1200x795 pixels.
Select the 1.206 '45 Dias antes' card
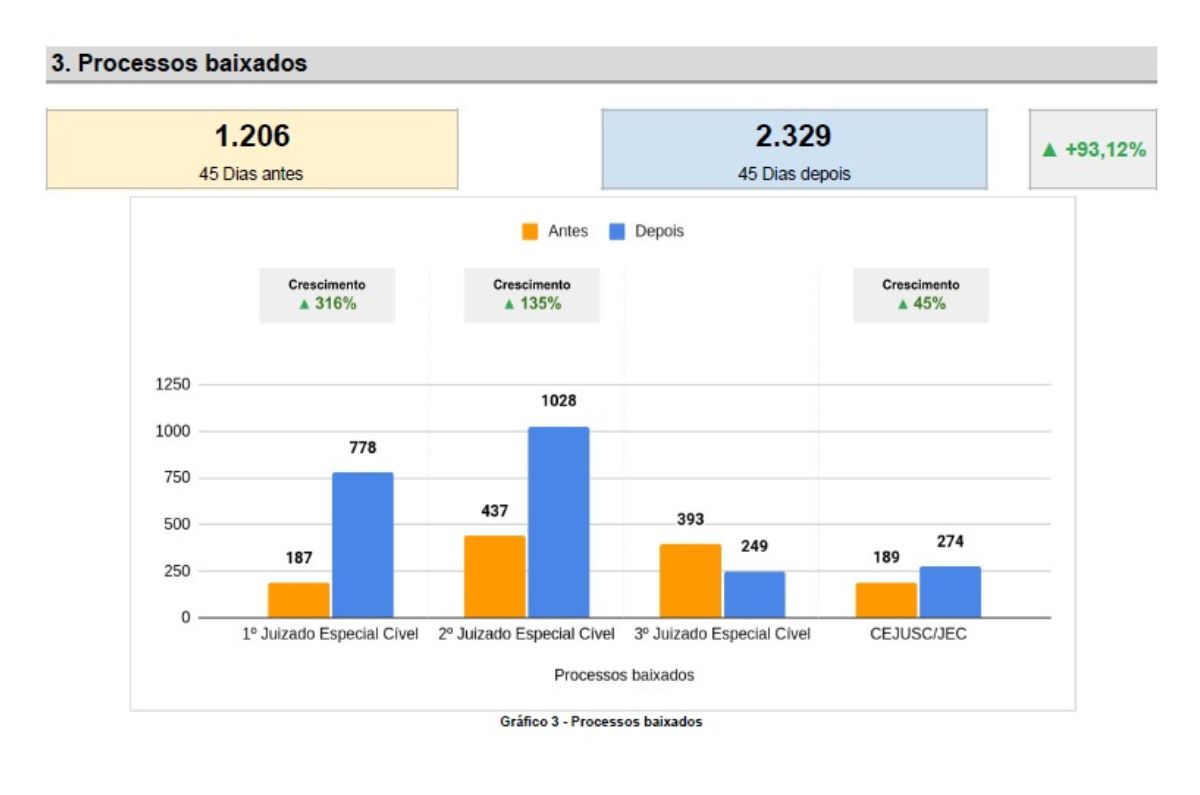pyautogui.click(x=252, y=149)
